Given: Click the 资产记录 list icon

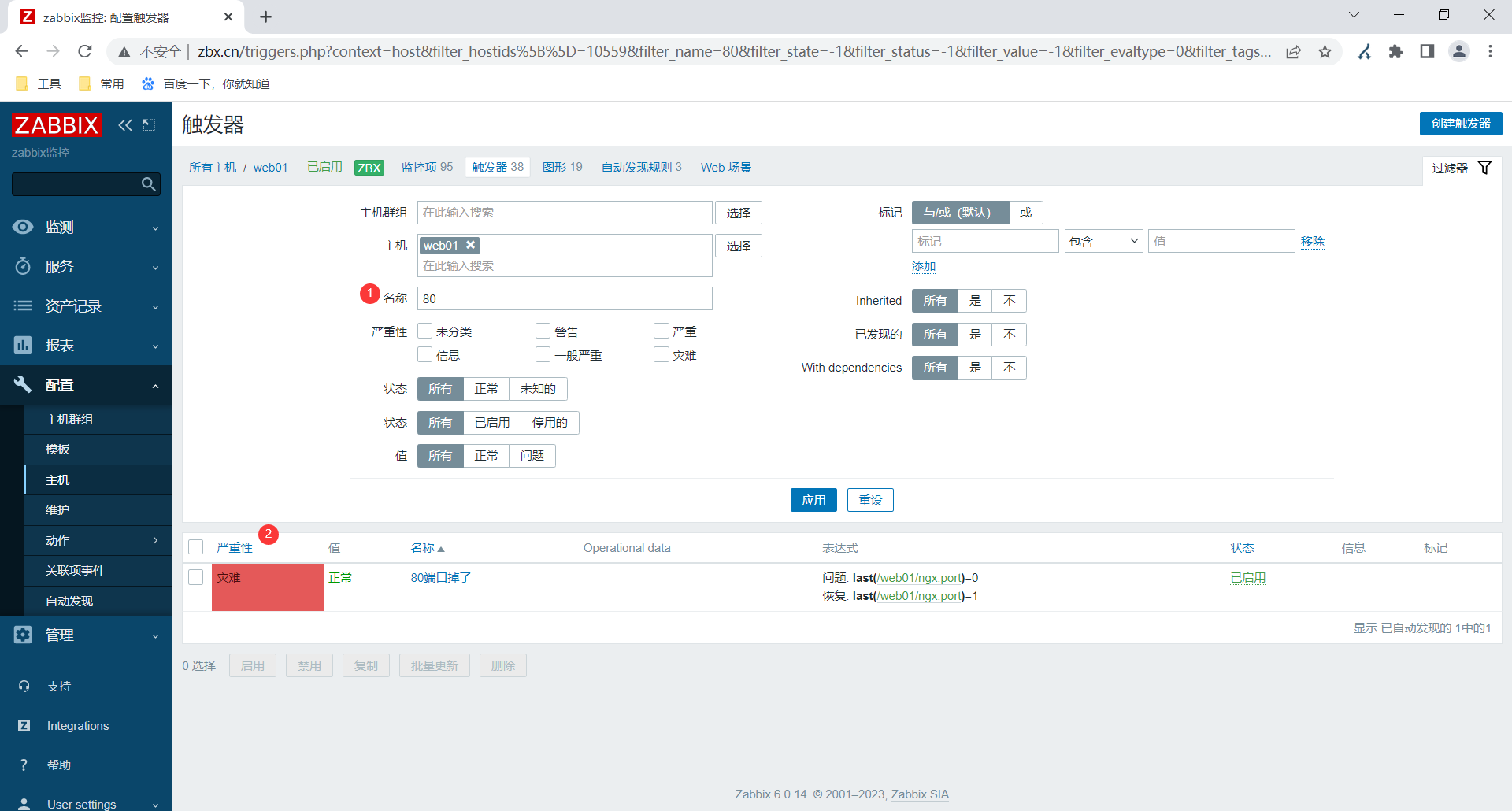Looking at the screenshot, I should pyautogui.click(x=23, y=306).
